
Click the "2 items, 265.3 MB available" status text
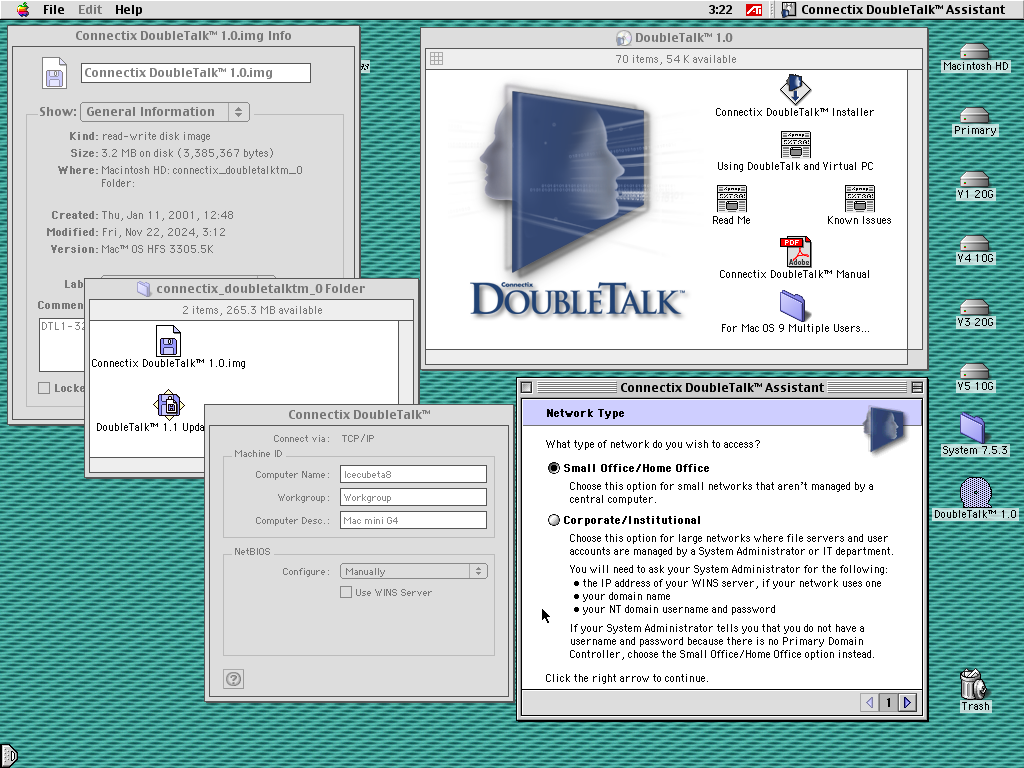tap(252, 310)
